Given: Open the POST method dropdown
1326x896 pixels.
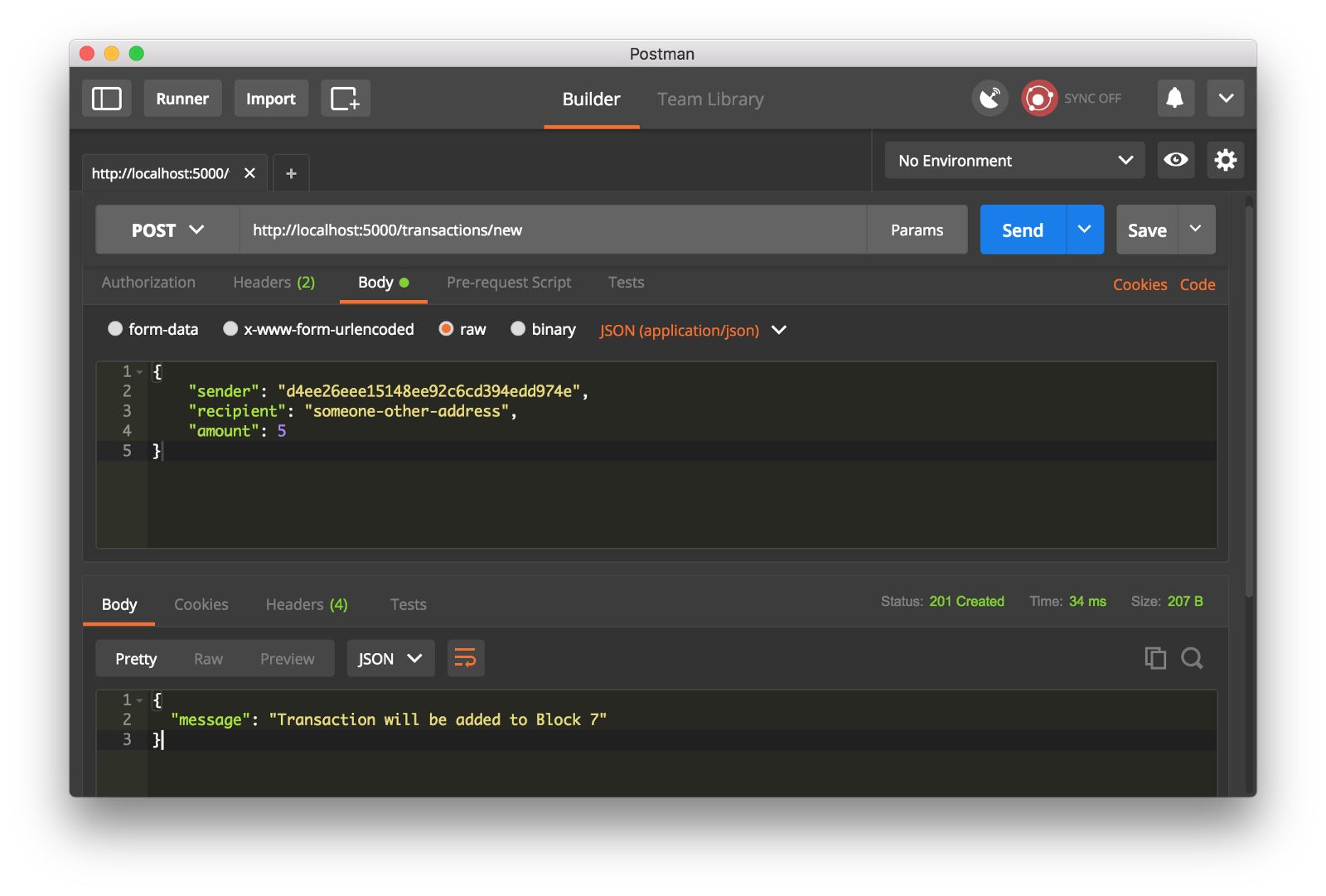Looking at the screenshot, I should pos(167,230).
